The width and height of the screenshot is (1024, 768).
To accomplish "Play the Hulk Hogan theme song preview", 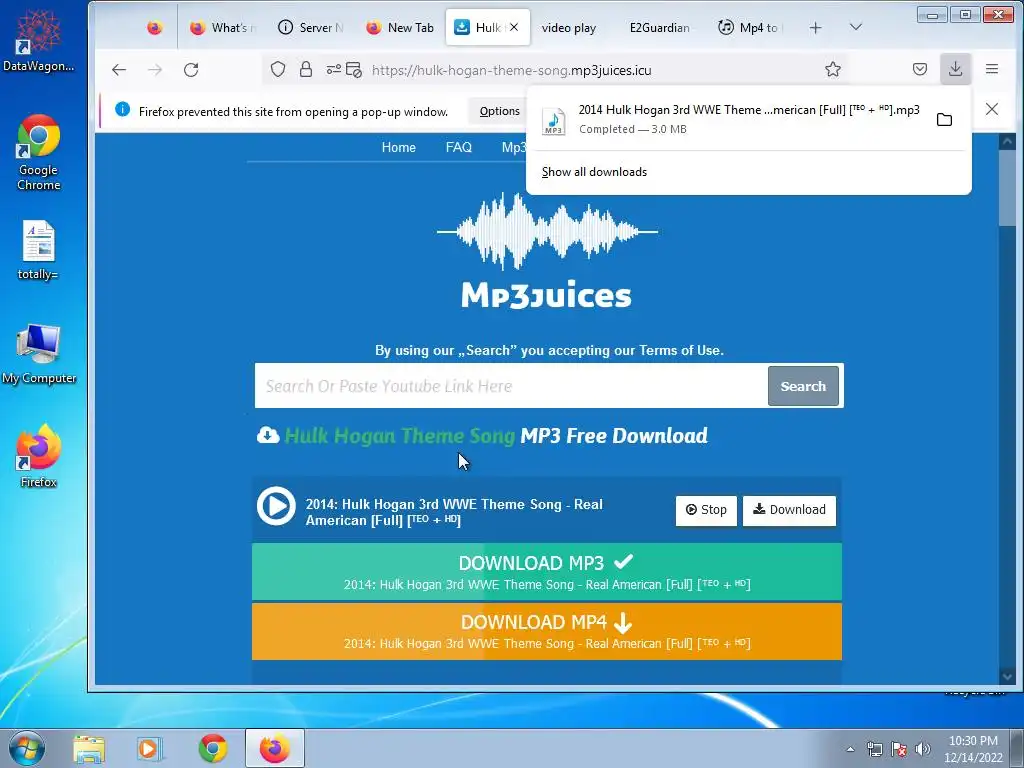I will (x=276, y=506).
